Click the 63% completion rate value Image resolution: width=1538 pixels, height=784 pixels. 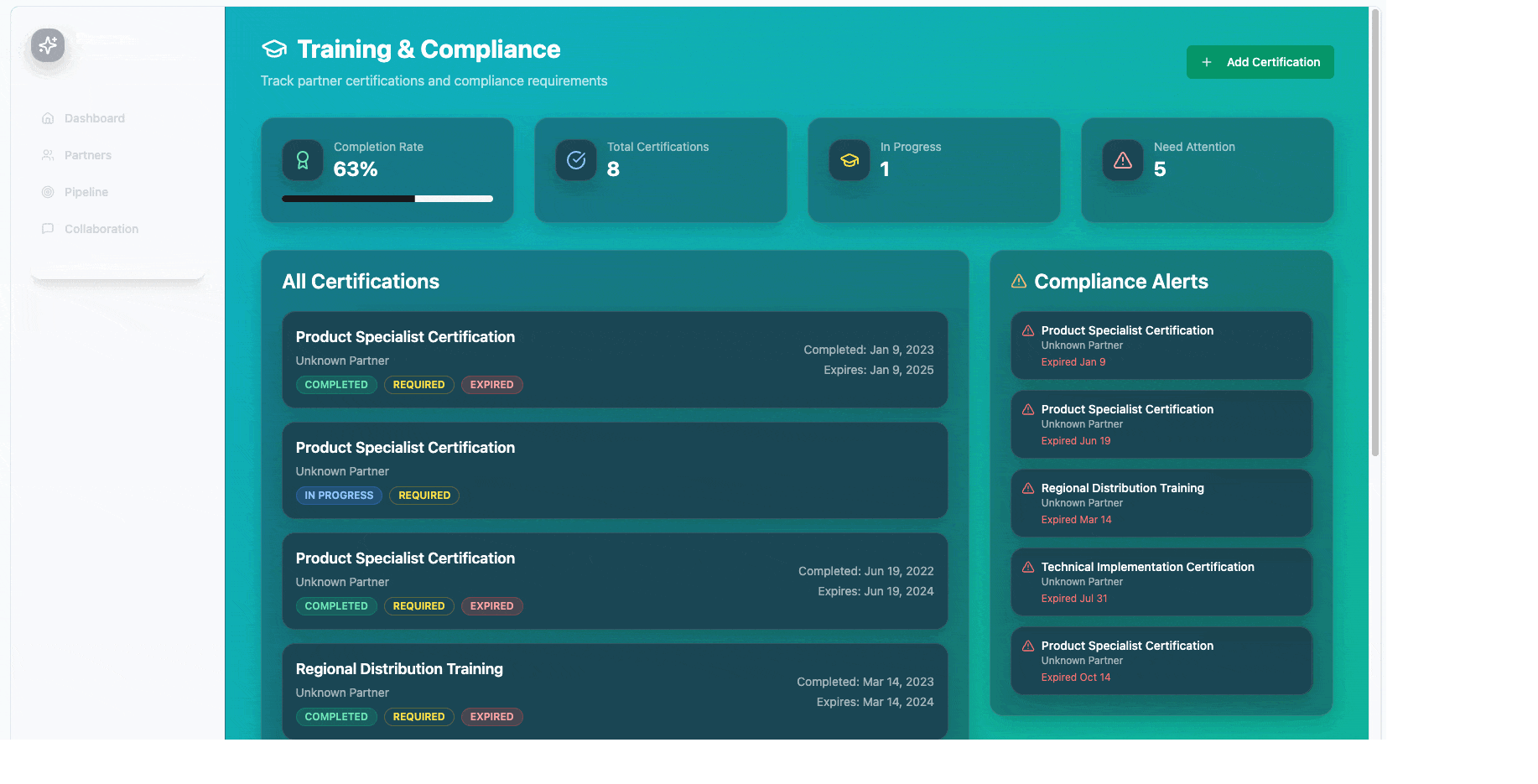(x=356, y=169)
